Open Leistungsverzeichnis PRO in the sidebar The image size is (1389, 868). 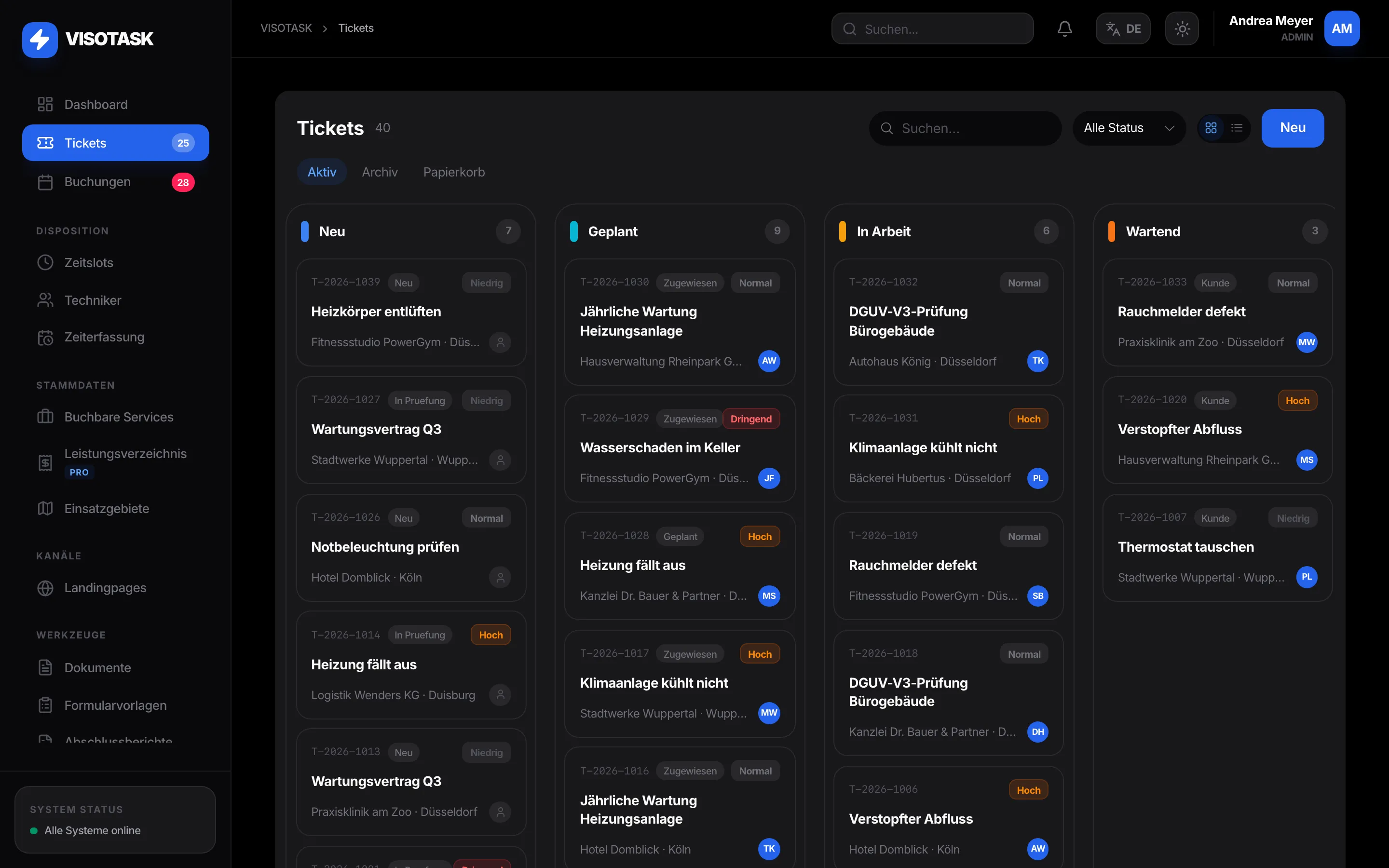tap(115, 462)
